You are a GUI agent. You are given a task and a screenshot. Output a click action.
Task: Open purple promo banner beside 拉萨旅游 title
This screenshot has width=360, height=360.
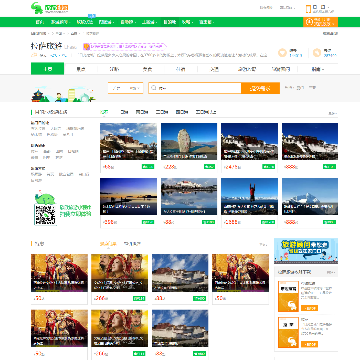point(125,46)
